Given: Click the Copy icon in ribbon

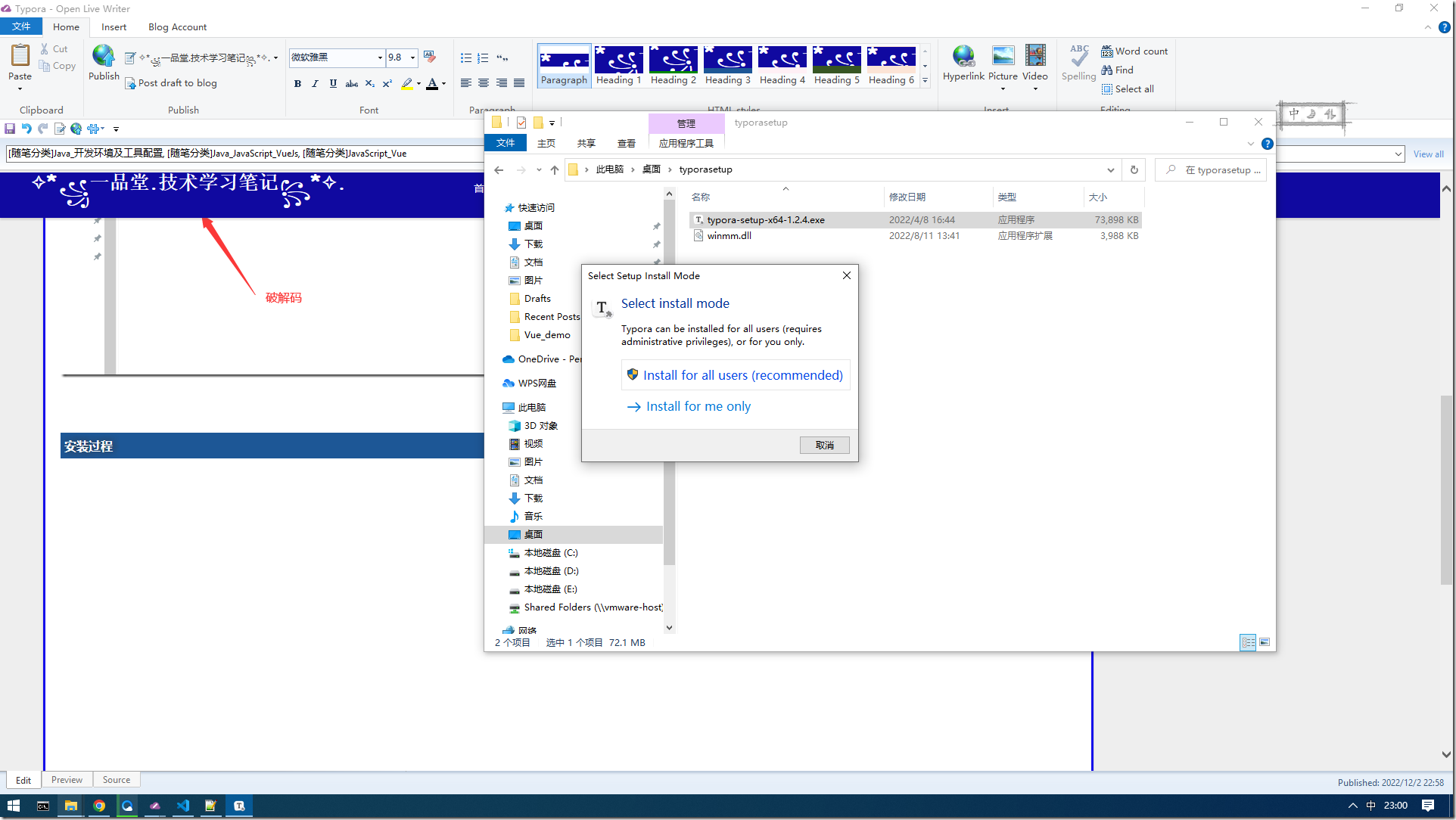Looking at the screenshot, I should (45, 66).
